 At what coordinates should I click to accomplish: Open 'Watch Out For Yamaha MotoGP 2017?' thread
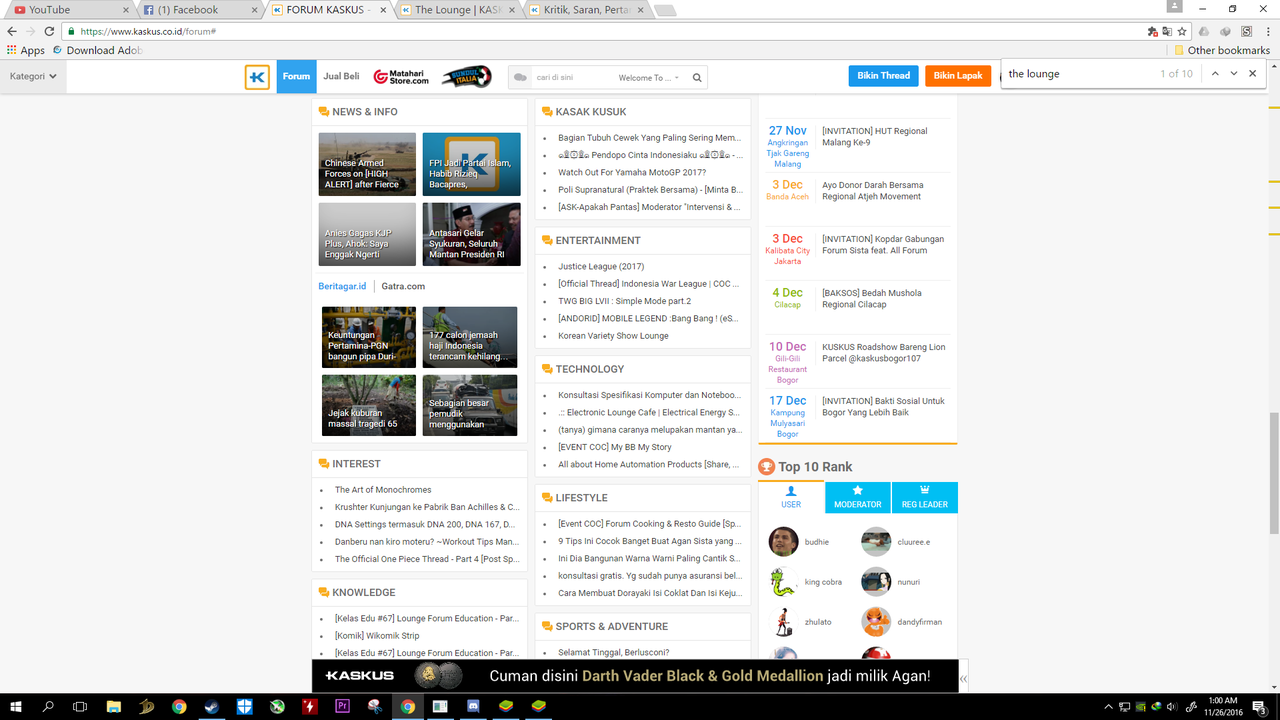coord(632,173)
